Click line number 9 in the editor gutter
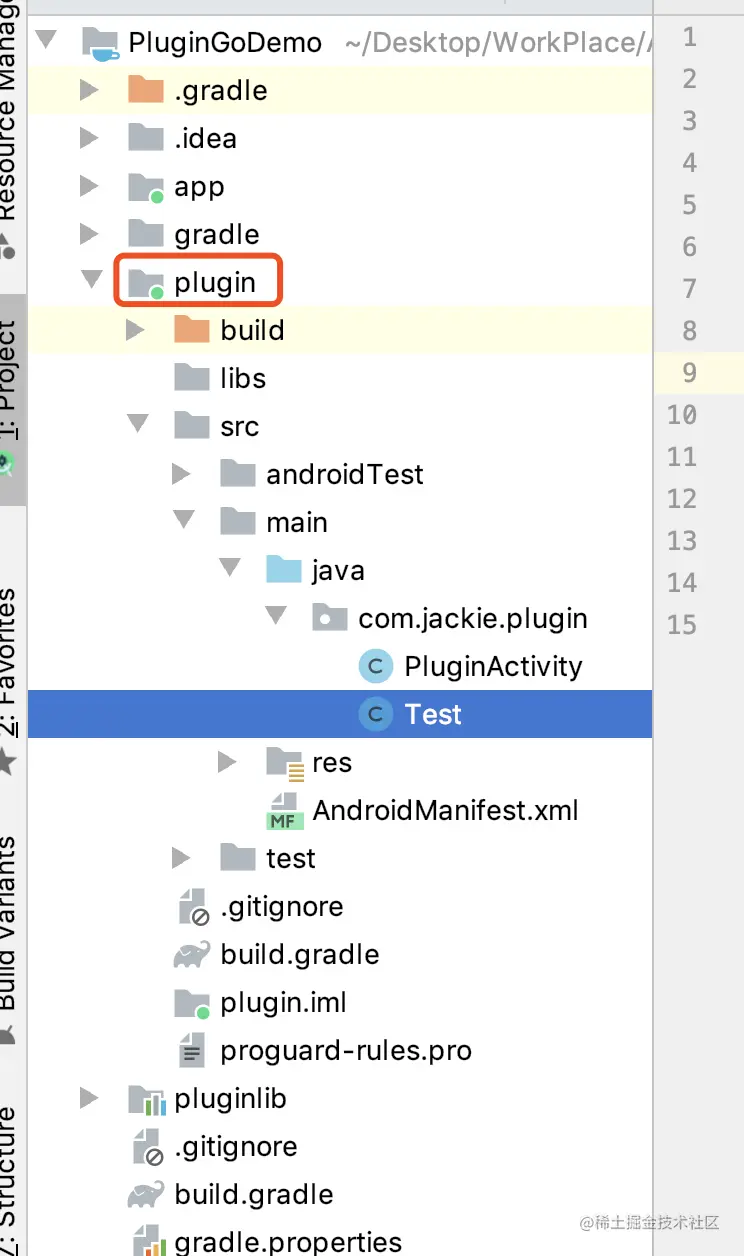 tap(690, 373)
